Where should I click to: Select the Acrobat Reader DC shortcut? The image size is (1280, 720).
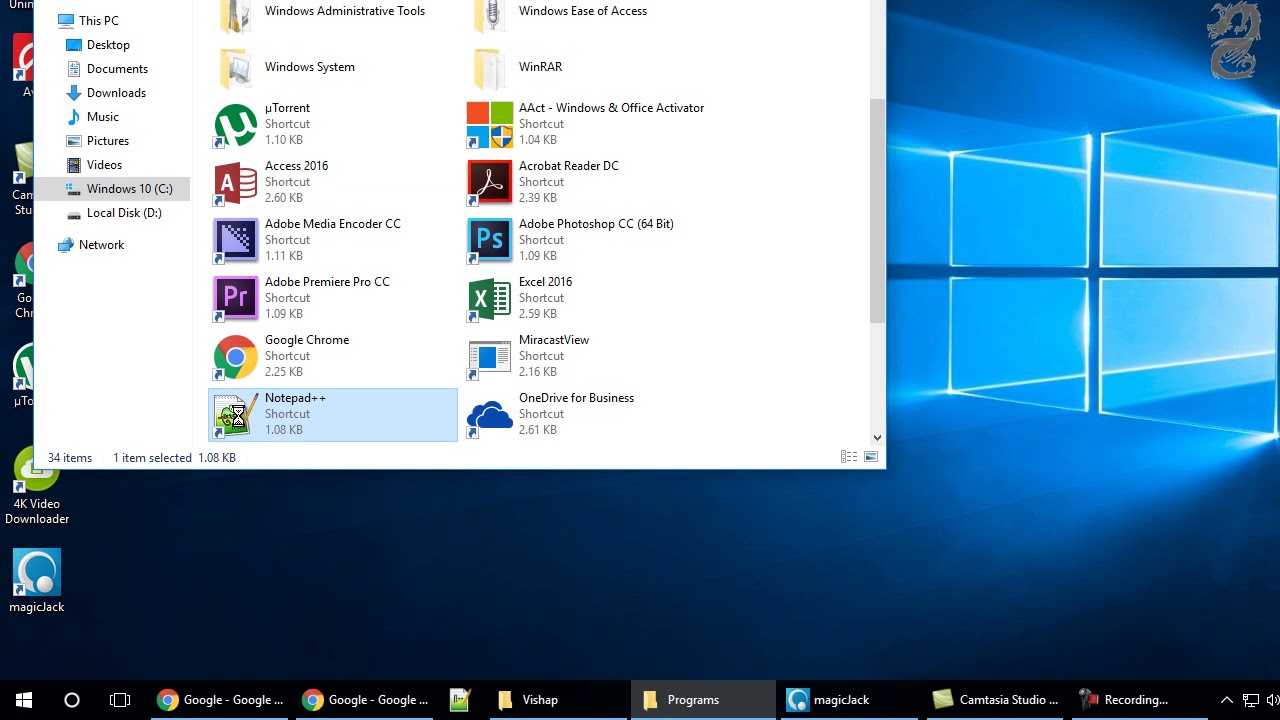(587, 182)
